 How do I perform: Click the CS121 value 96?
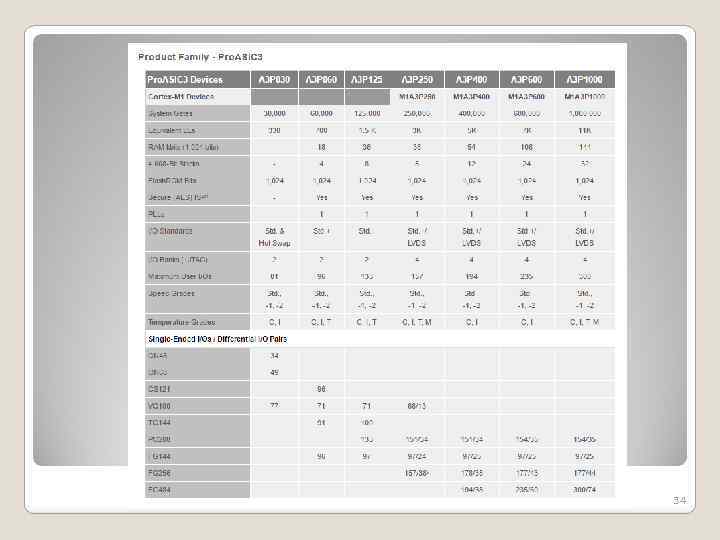[321, 389]
